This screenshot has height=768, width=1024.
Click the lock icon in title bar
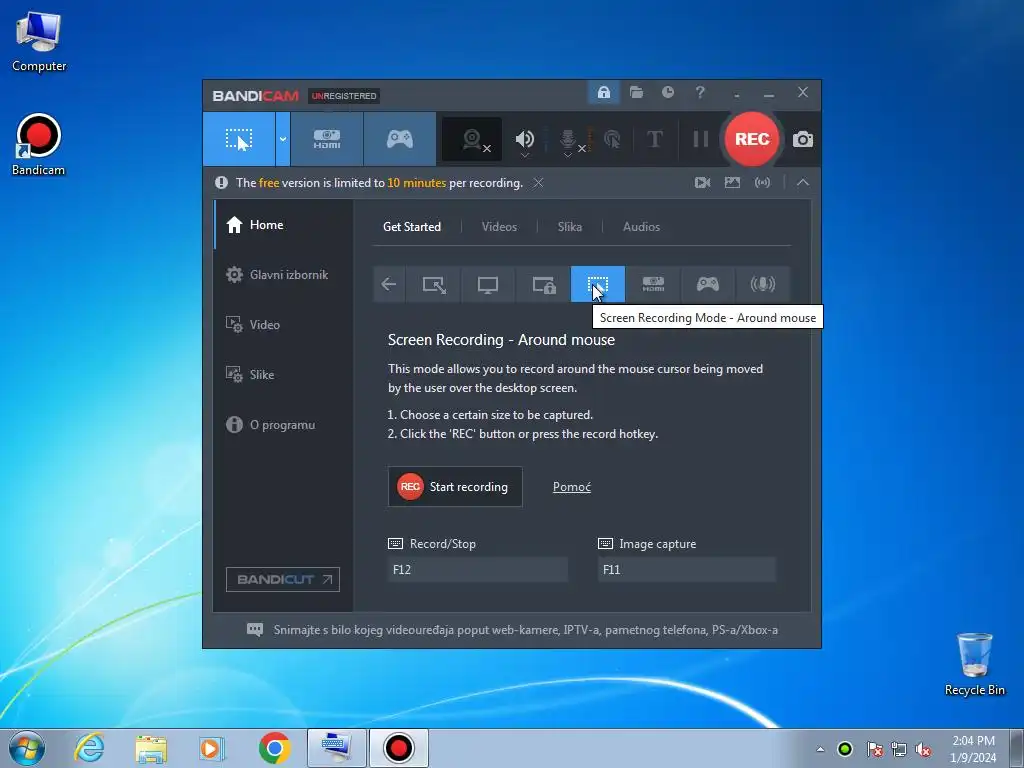603,92
